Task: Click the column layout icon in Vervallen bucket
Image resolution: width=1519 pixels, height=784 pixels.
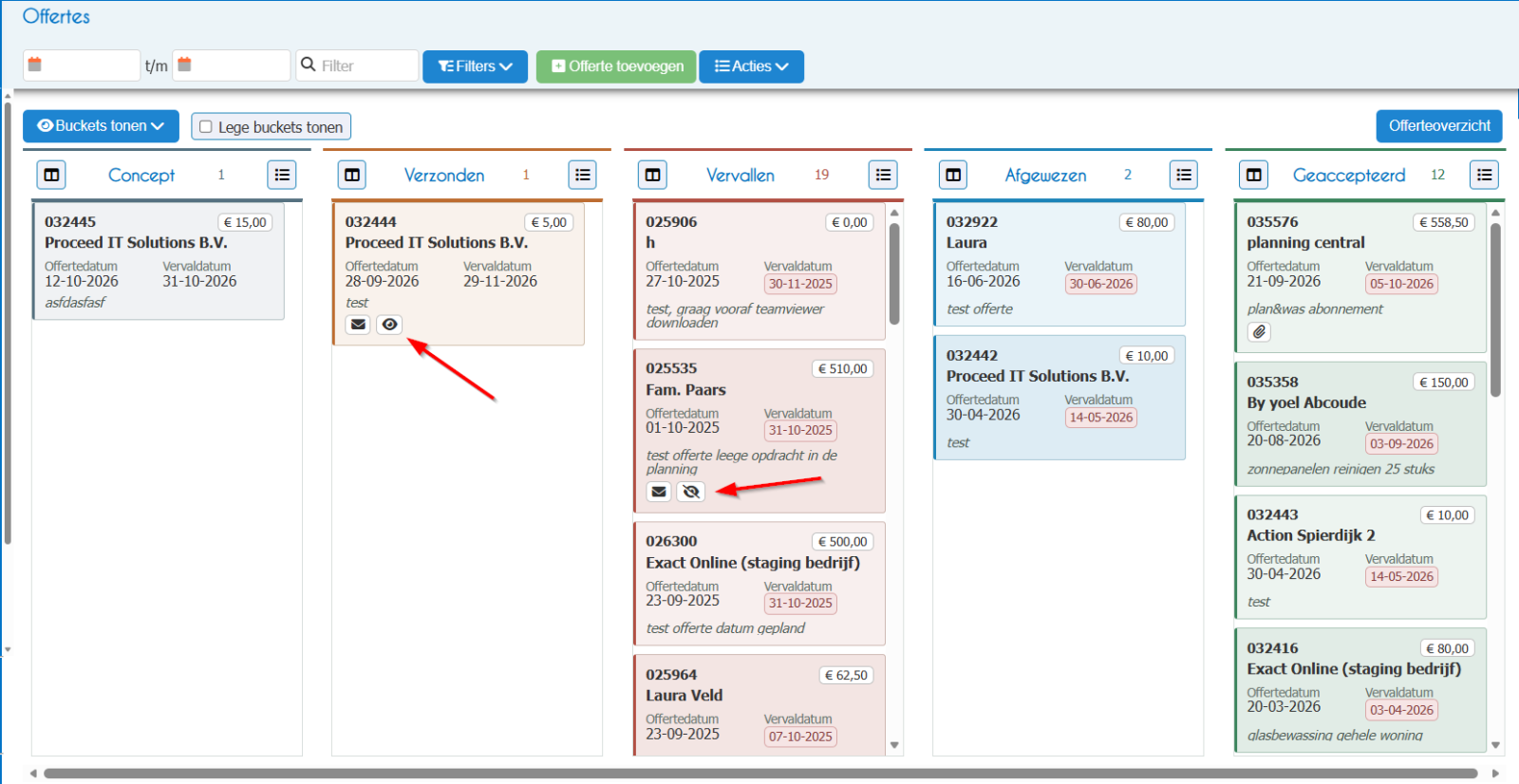Action: (652, 175)
